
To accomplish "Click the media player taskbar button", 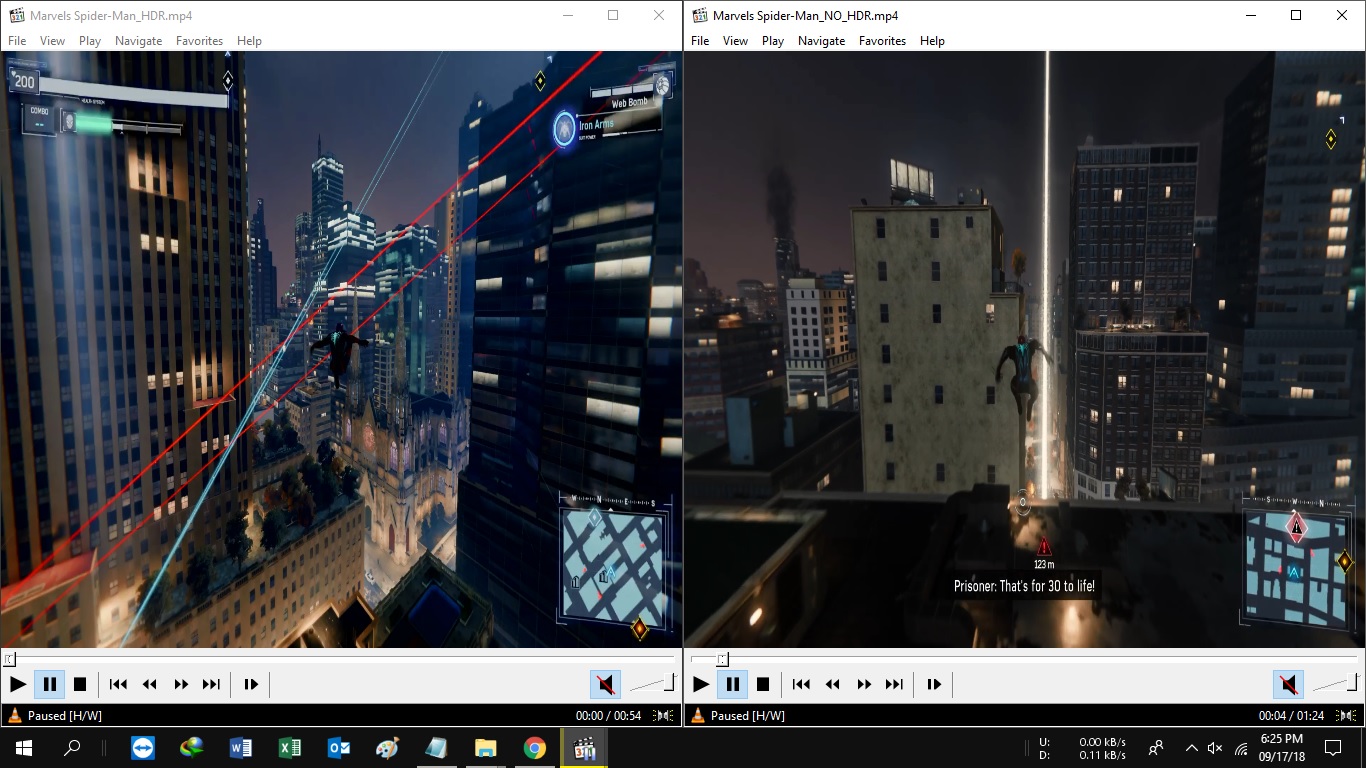I will pyautogui.click(x=585, y=748).
